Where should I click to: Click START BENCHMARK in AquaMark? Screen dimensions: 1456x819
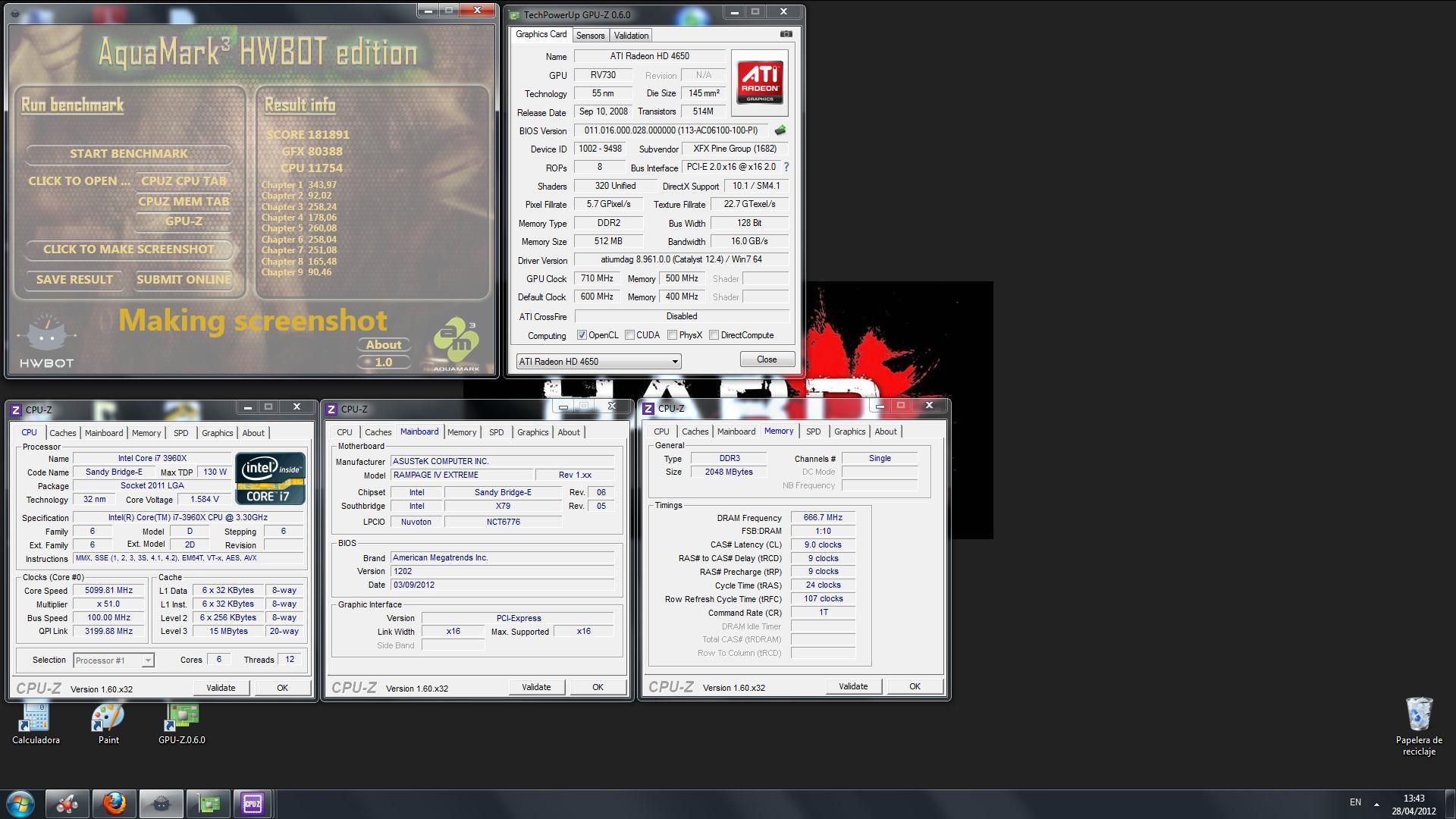click(x=129, y=153)
